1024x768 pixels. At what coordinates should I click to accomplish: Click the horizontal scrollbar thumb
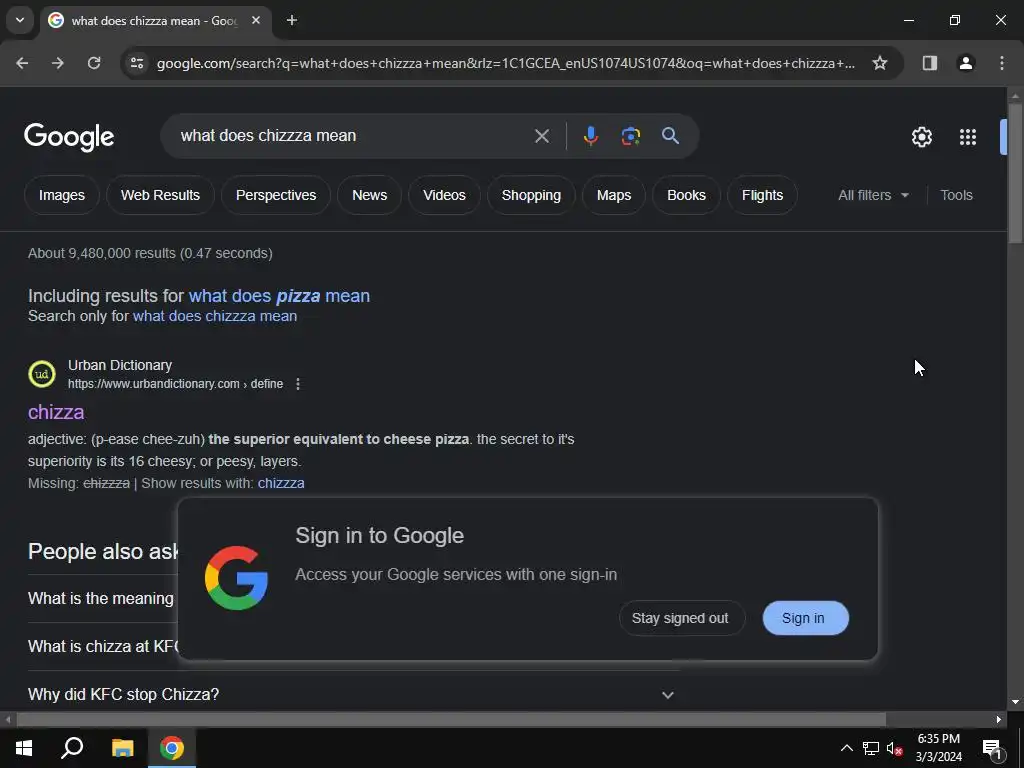[451, 720]
